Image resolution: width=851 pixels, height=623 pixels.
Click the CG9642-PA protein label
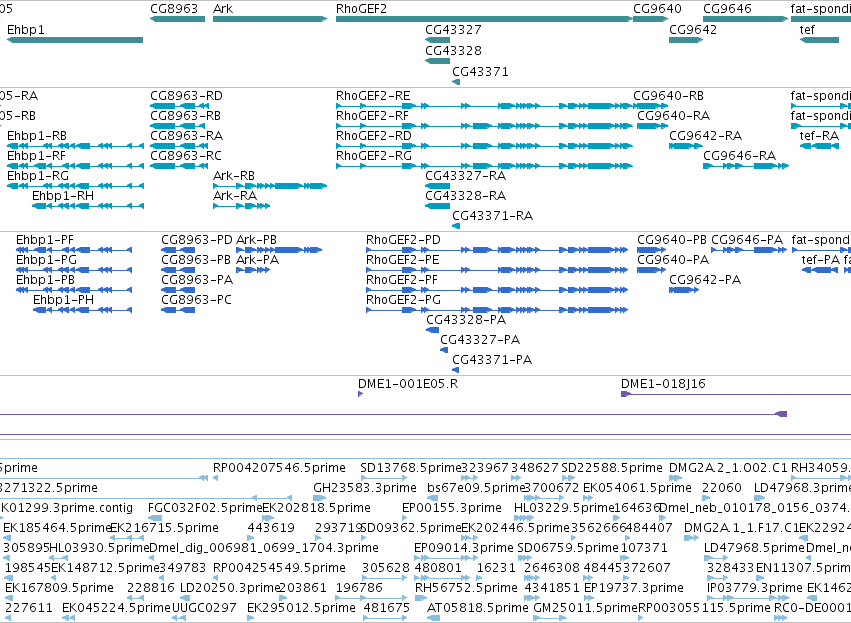point(705,280)
